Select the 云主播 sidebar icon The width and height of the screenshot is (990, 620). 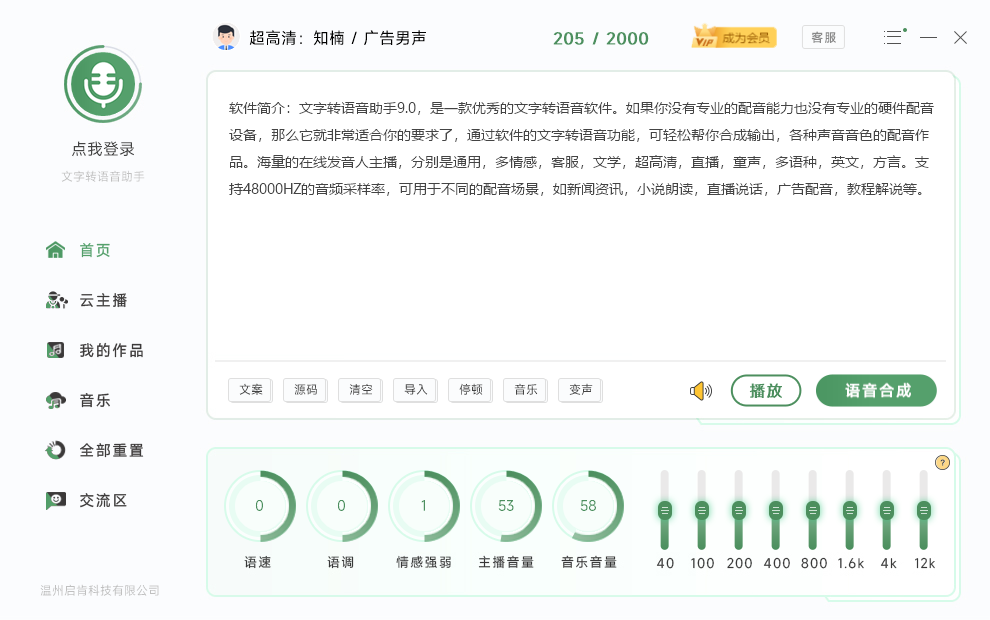(57, 300)
